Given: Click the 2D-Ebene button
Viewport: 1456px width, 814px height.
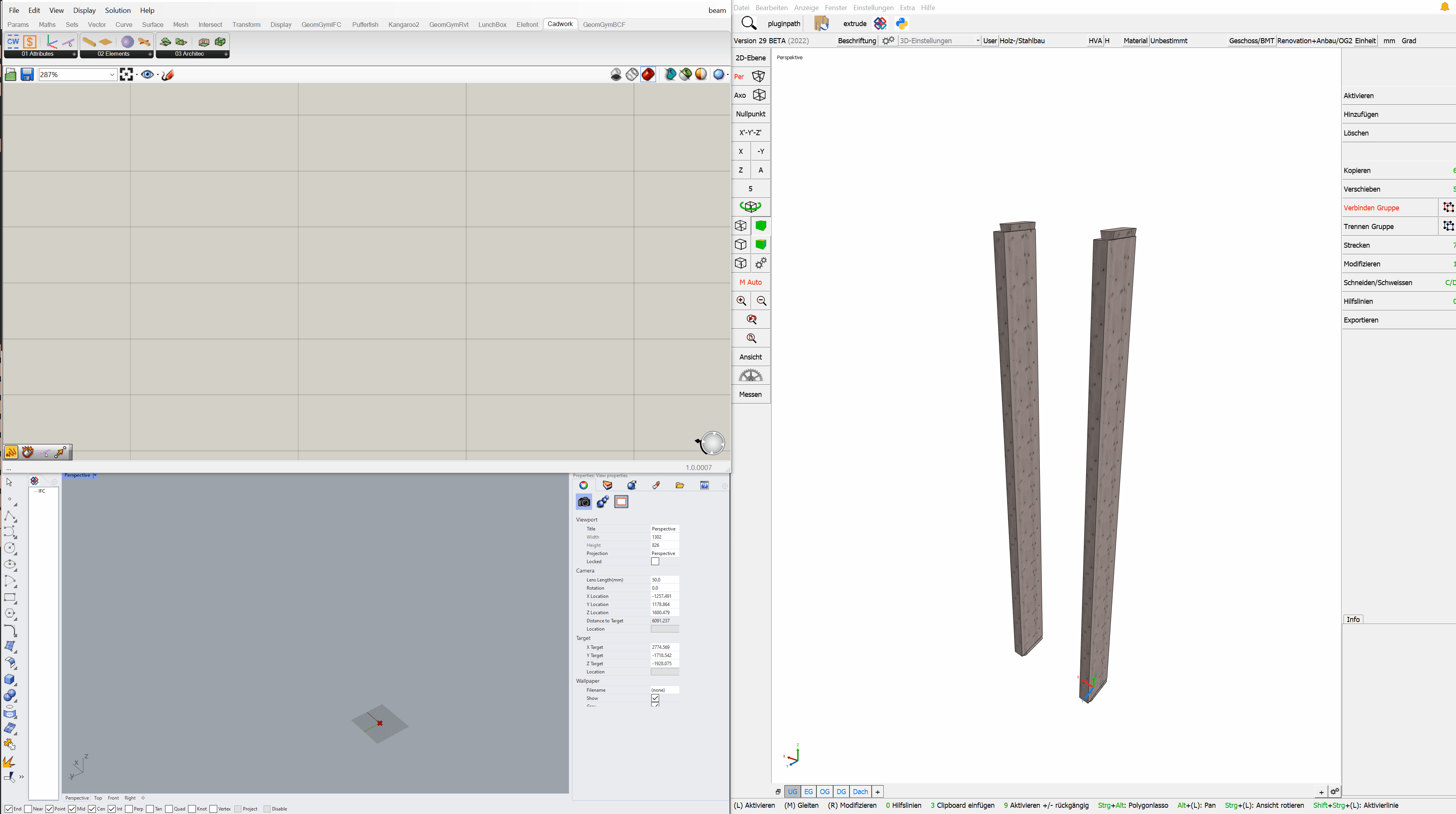Looking at the screenshot, I should tap(751, 58).
